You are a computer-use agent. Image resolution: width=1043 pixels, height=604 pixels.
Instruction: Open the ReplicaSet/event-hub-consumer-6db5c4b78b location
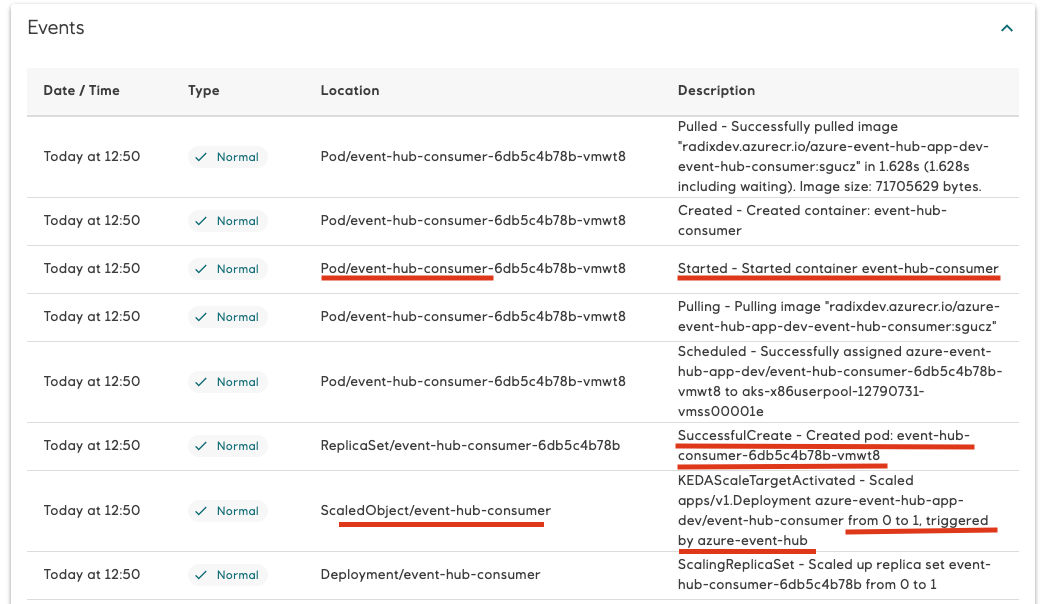point(470,445)
